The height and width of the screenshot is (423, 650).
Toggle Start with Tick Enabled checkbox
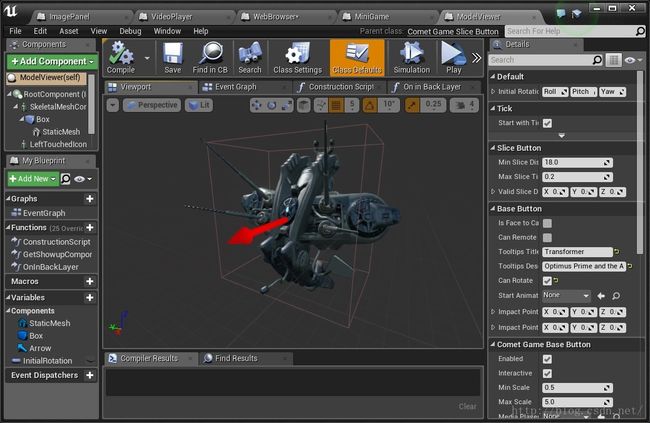[547, 123]
